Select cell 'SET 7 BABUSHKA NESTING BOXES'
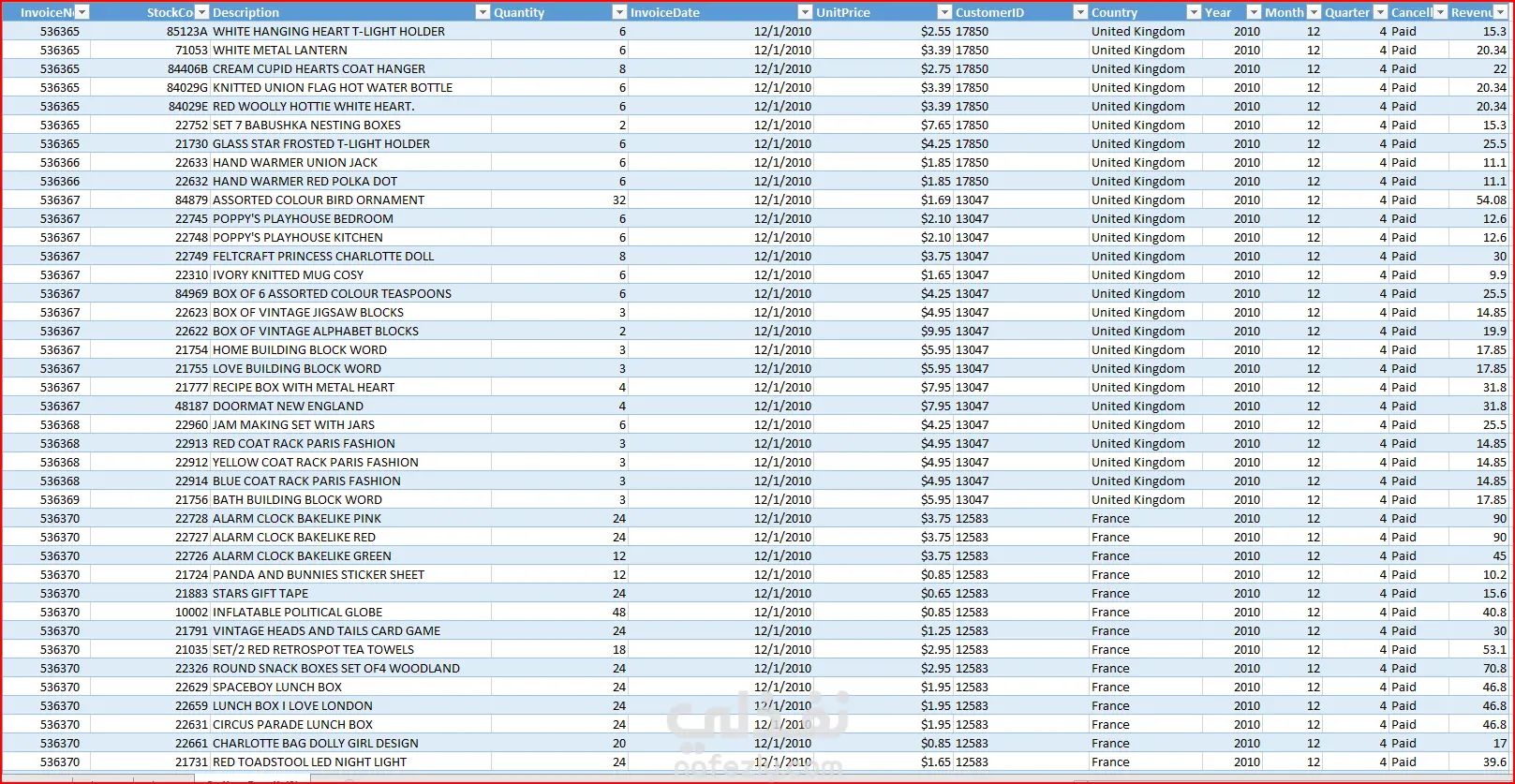The width and height of the screenshot is (1515, 784). tap(350, 125)
